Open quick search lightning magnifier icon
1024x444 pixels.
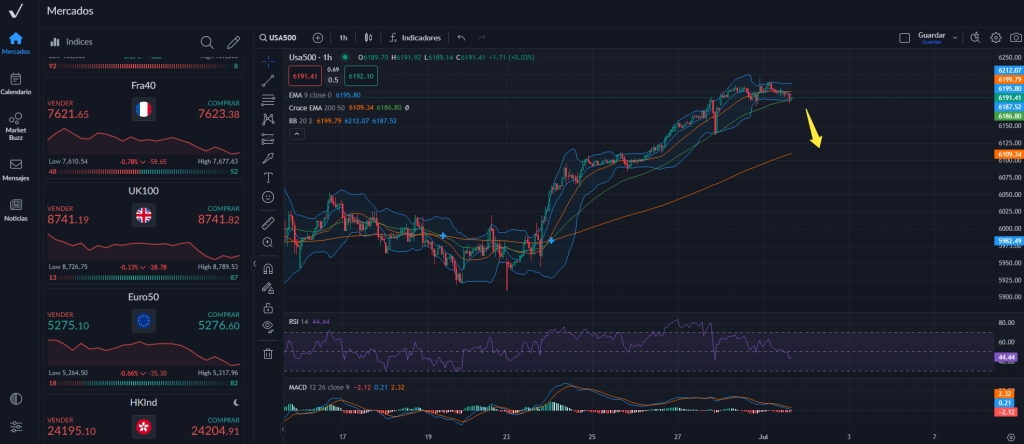(975, 38)
